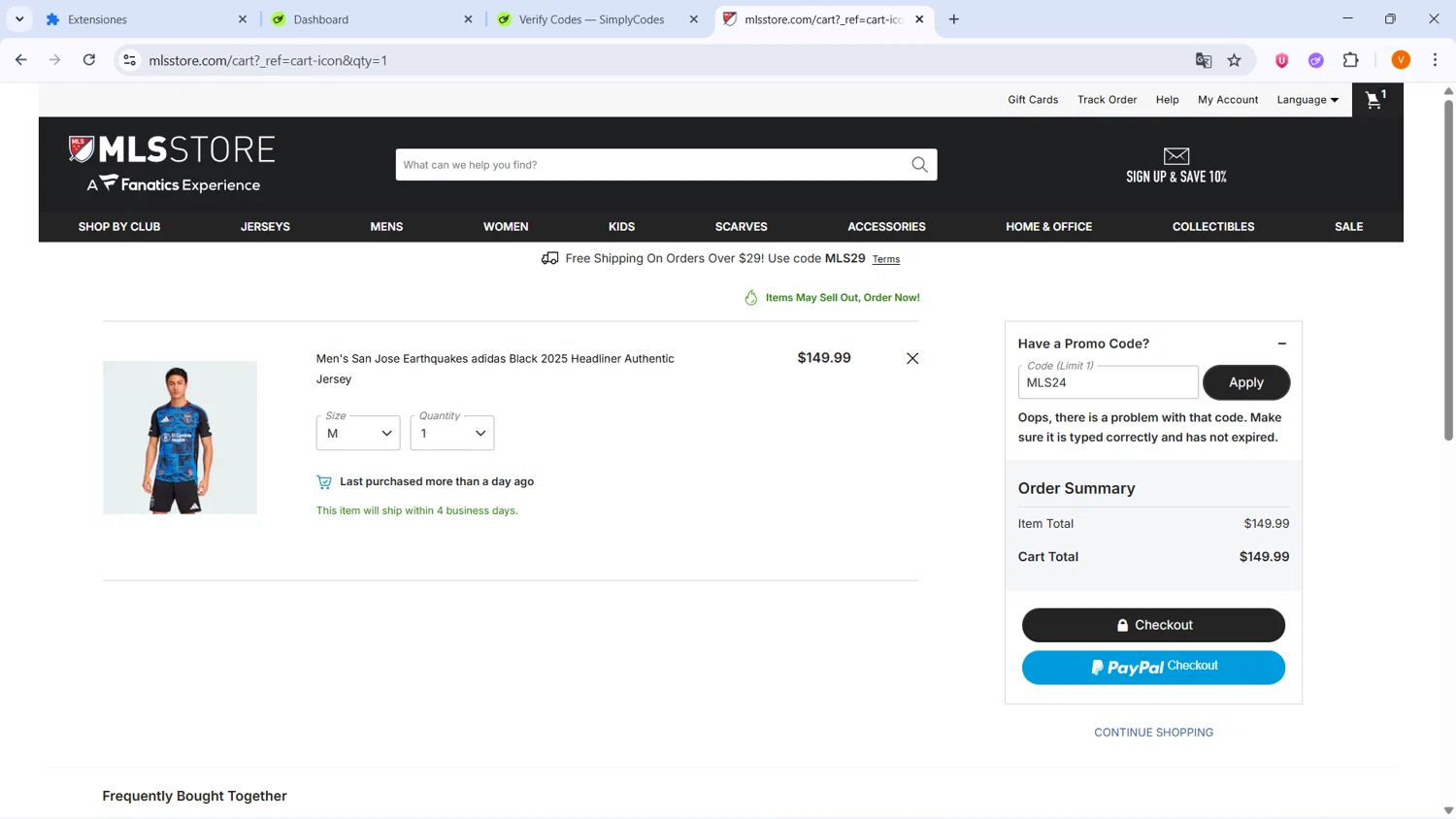This screenshot has width=1456, height=819.
Task: Open the red shield extension icon
Action: pos(1281,60)
